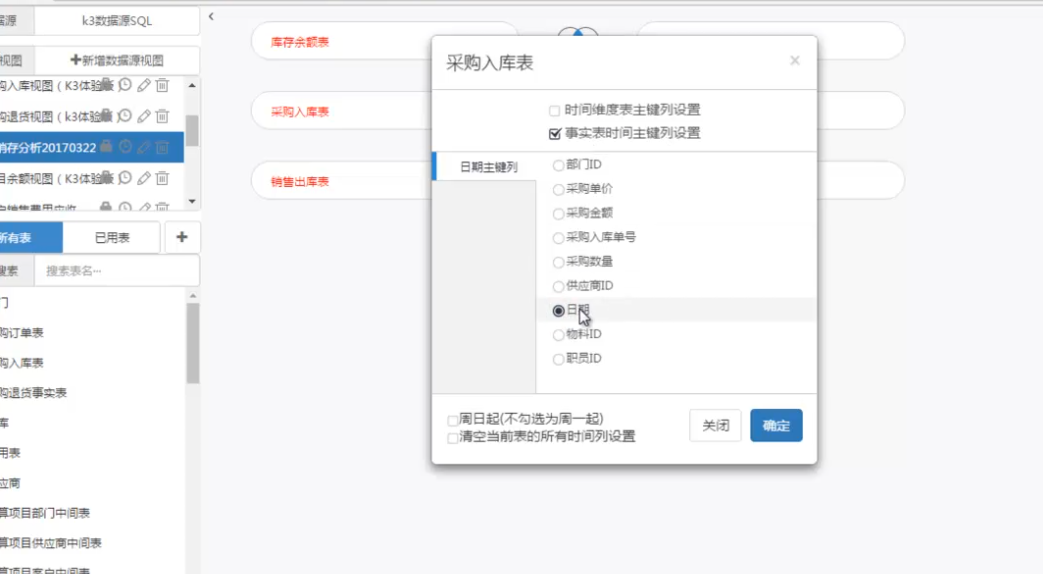Screen dimensions: 1043x574
Task: Click lock icon on 目余额视图 row
Action: (106, 178)
